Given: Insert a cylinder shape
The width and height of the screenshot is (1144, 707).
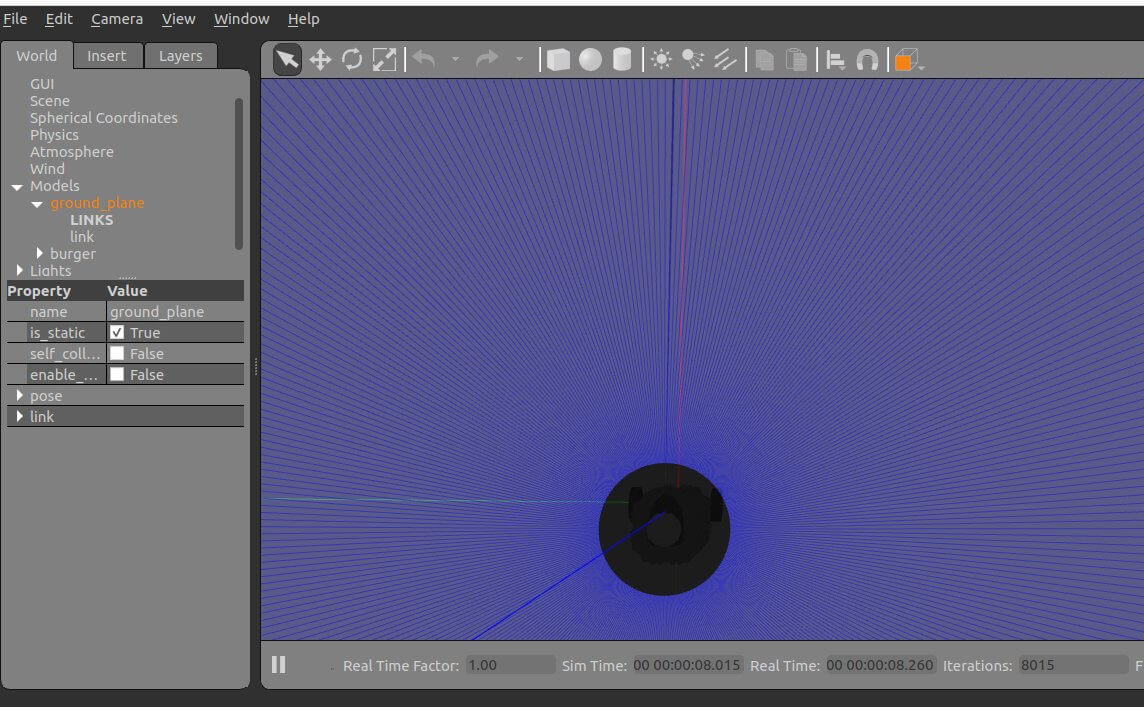Looking at the screenshot, I should pyautogui.click(x=622, y=60).
